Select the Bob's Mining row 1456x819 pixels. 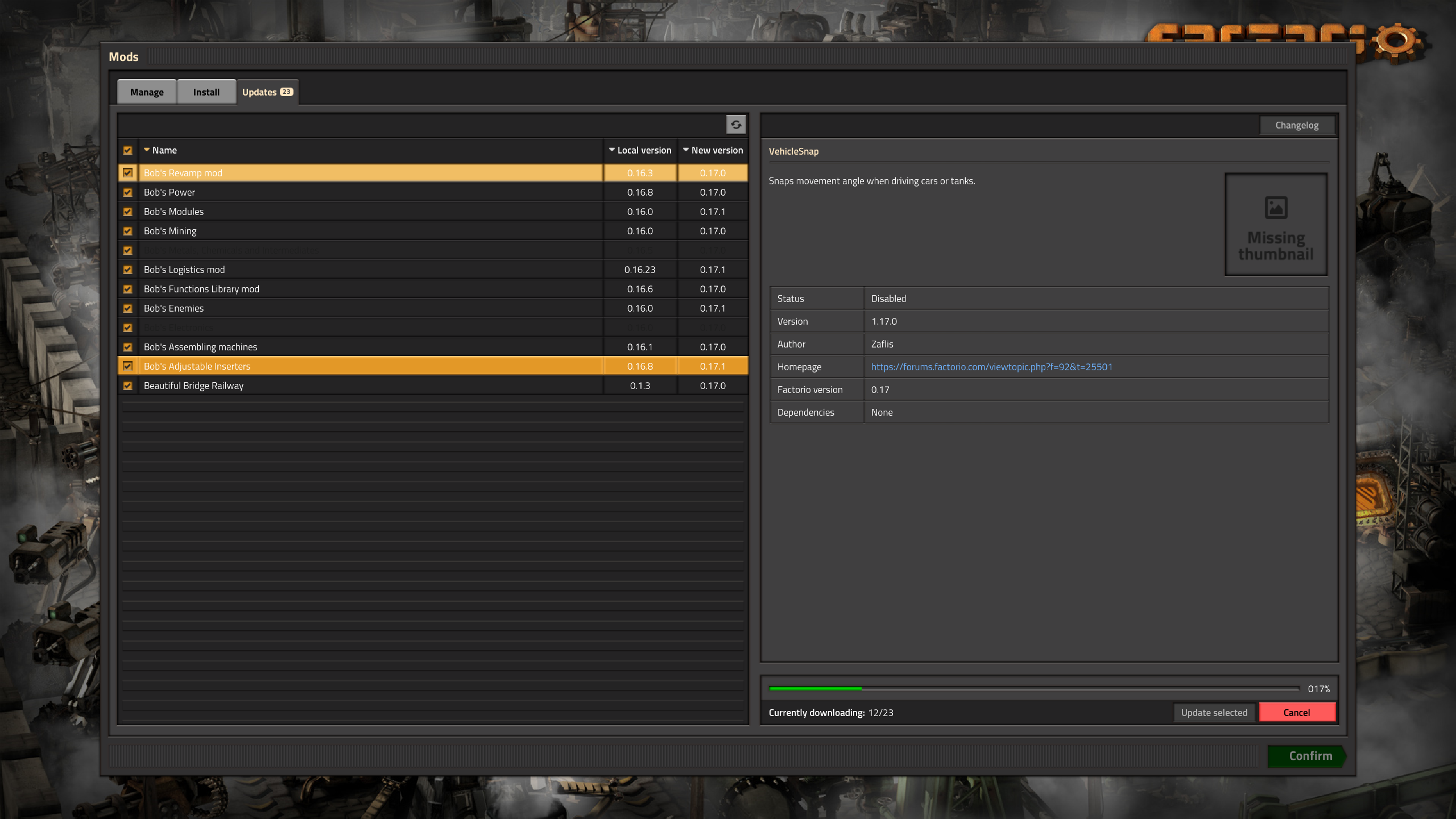click(433, 231)
